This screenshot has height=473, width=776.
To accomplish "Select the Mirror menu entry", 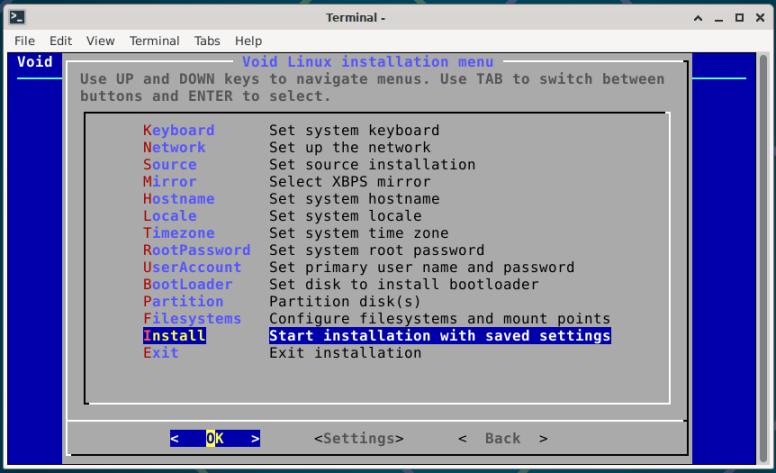I will coord(170,182).
